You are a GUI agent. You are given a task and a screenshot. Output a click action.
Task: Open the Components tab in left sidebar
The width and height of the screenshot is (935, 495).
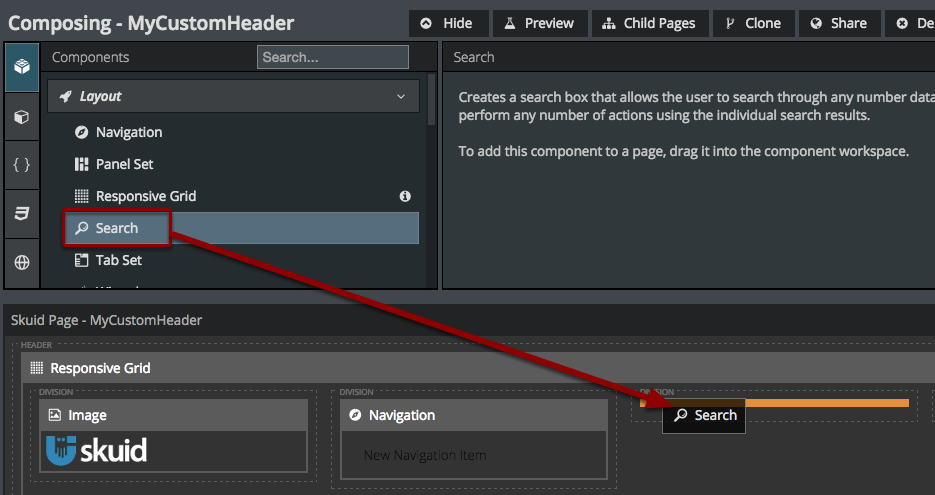(21, 66)
